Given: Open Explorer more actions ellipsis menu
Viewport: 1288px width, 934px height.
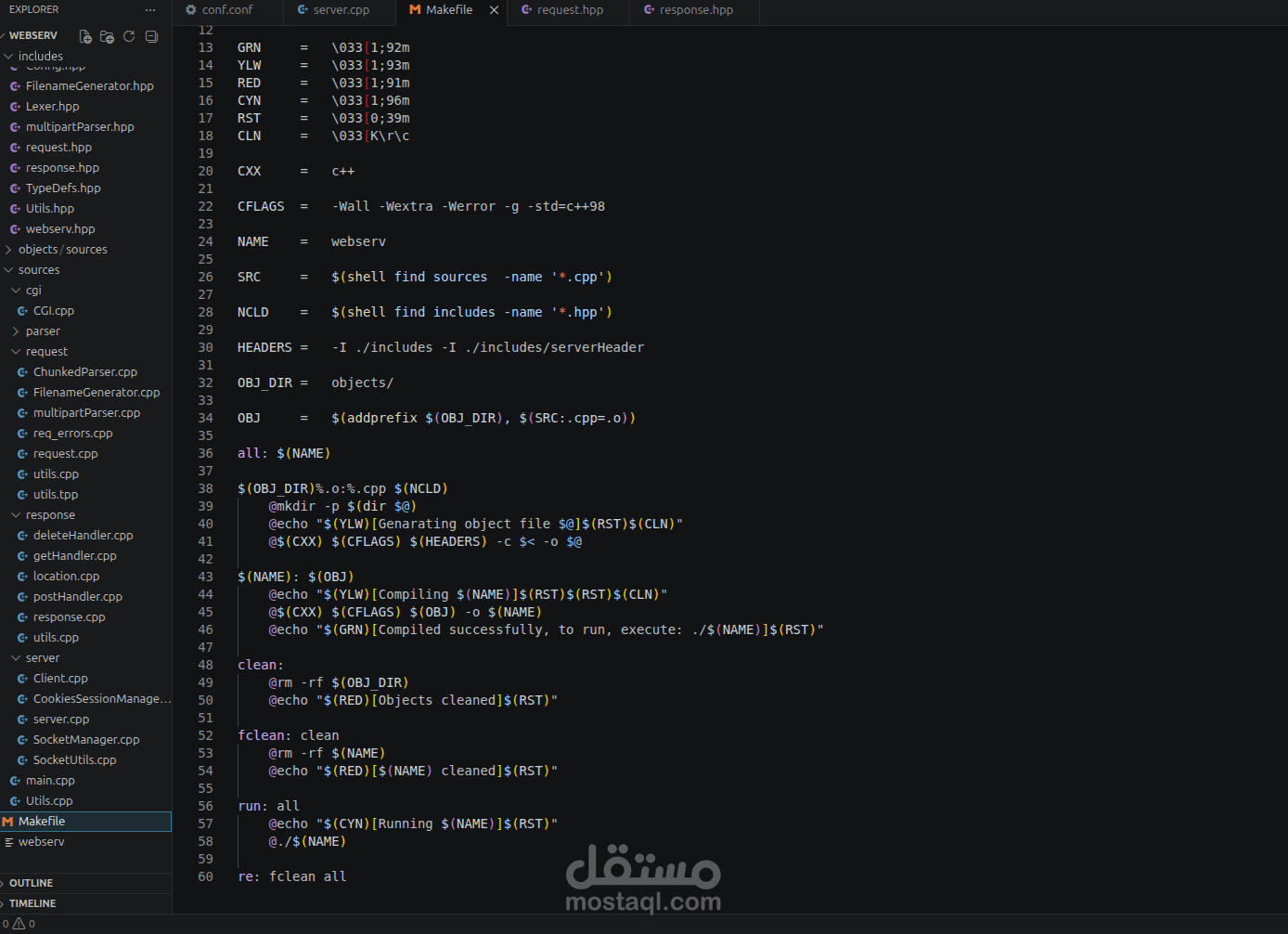Looking at the screenshot, I should pos(150,9).
